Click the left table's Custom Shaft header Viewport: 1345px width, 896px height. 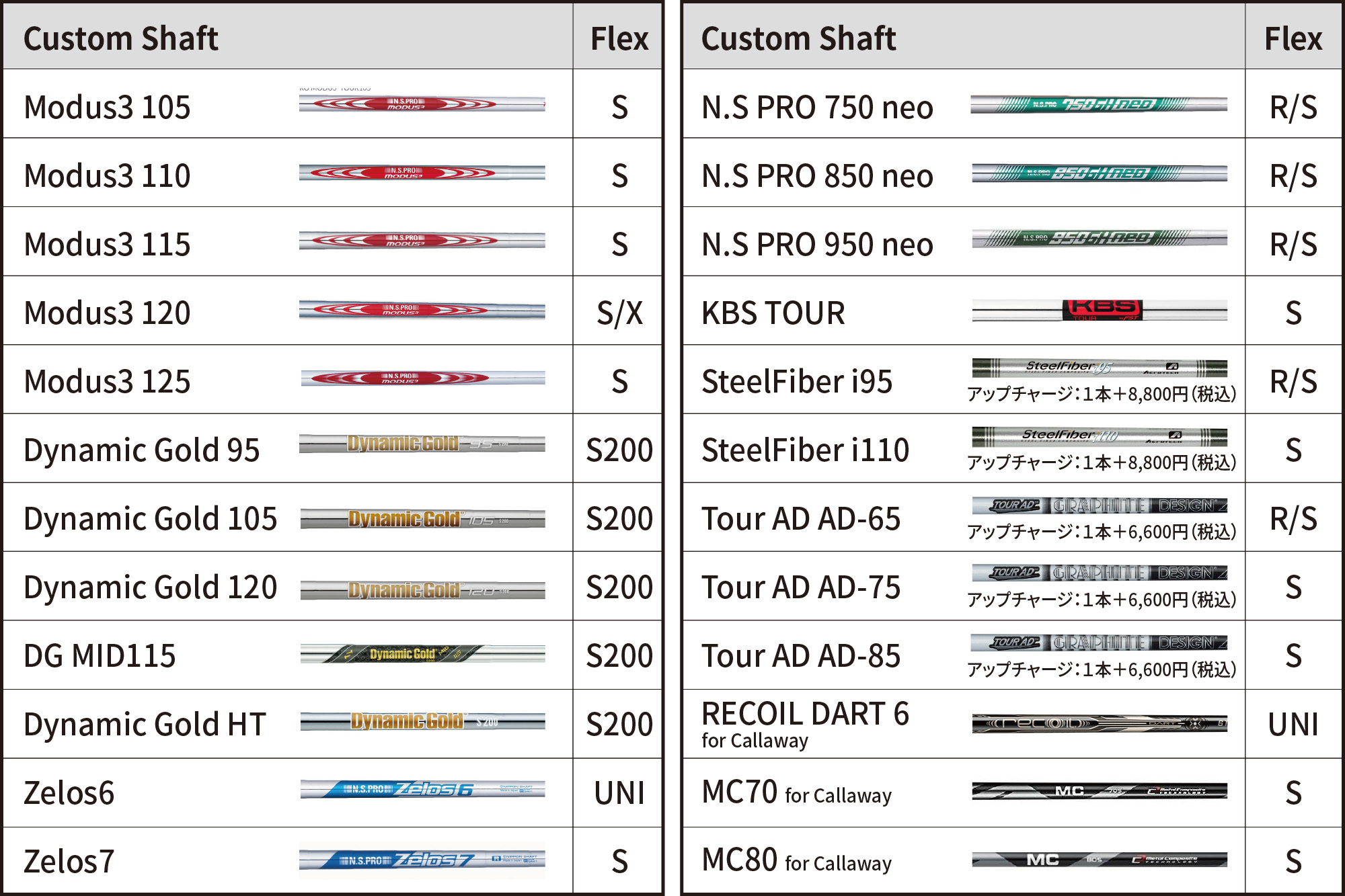click(x=121, y=38)
